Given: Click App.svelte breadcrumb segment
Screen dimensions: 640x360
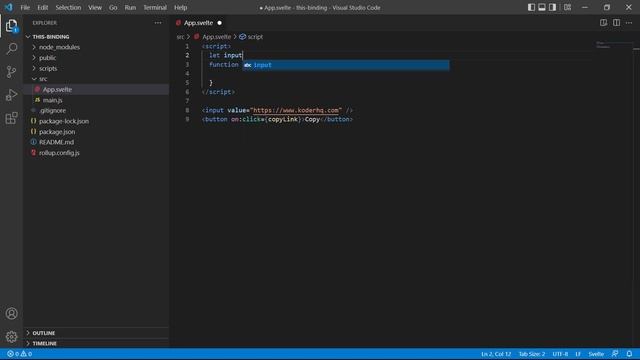Looking at the screenshot, I should tap(217, 37).
